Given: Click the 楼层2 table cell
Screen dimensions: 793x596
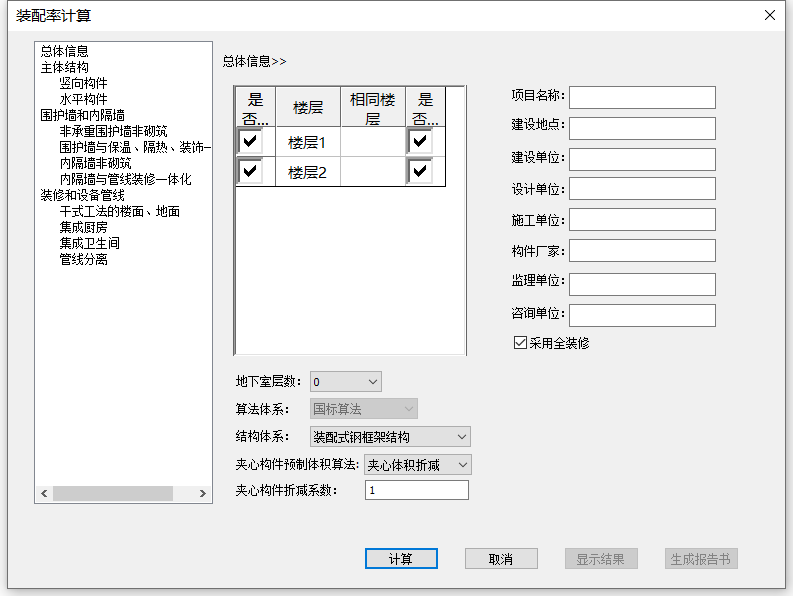Looking at the screenshot, I should pyautogui.click(x=307, y=172).
